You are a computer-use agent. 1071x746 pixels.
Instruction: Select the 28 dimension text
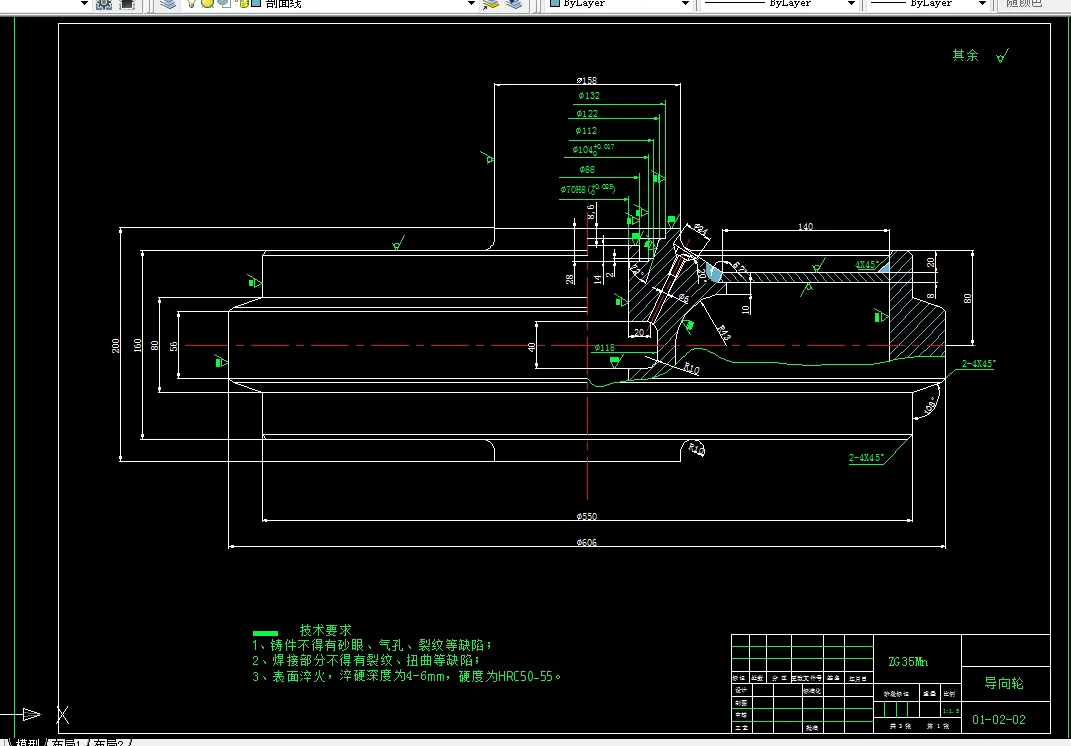click(x=570, y=279)
